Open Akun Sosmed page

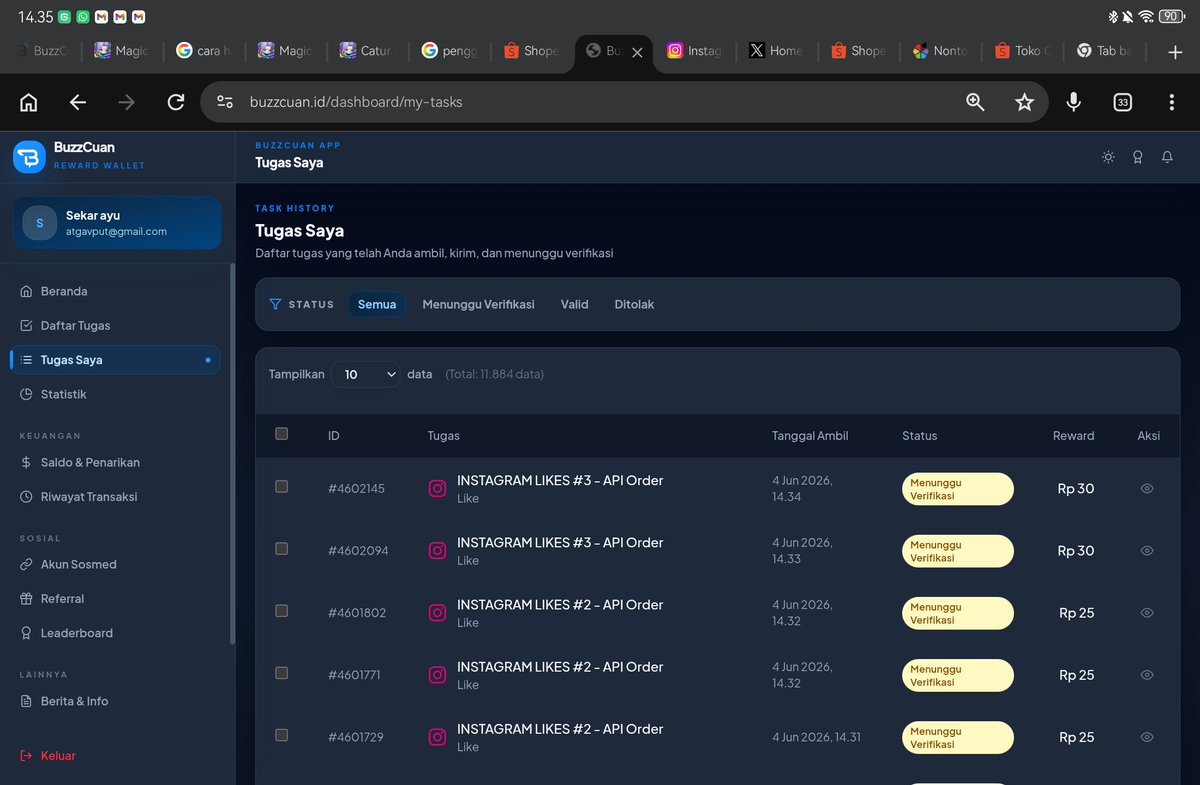115,564
